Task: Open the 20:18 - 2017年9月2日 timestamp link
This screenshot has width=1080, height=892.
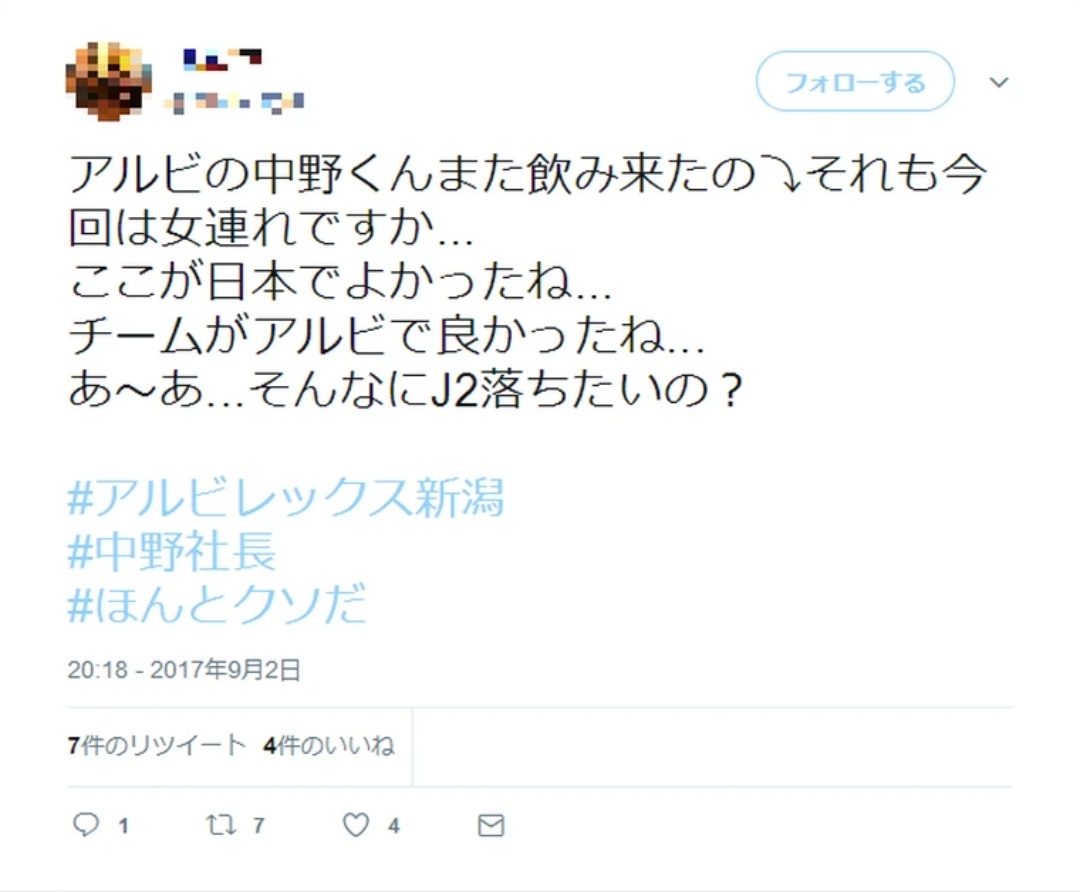Action: point(184,670)
